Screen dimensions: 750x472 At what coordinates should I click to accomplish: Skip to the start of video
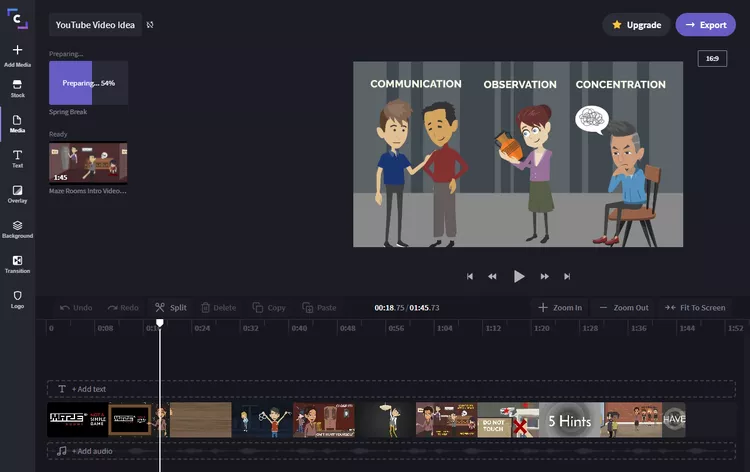470,277
